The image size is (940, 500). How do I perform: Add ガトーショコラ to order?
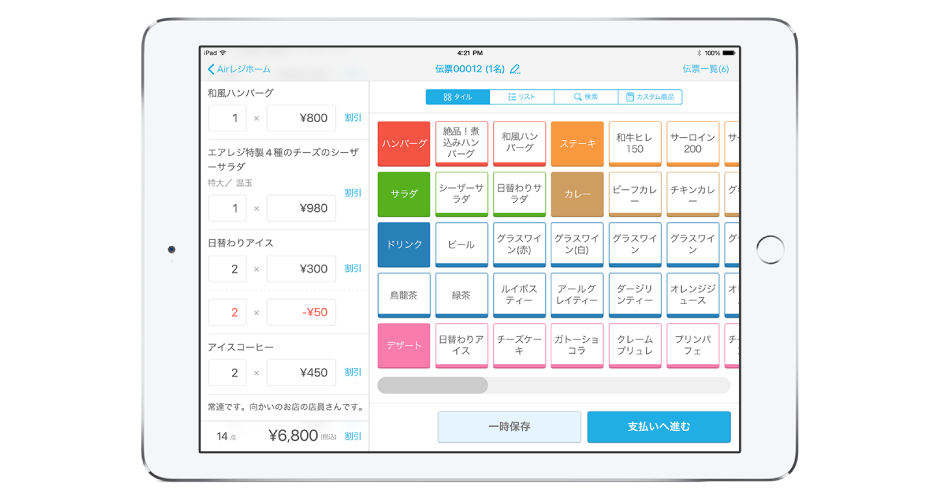pyautogui.click(x=577, y=345)
